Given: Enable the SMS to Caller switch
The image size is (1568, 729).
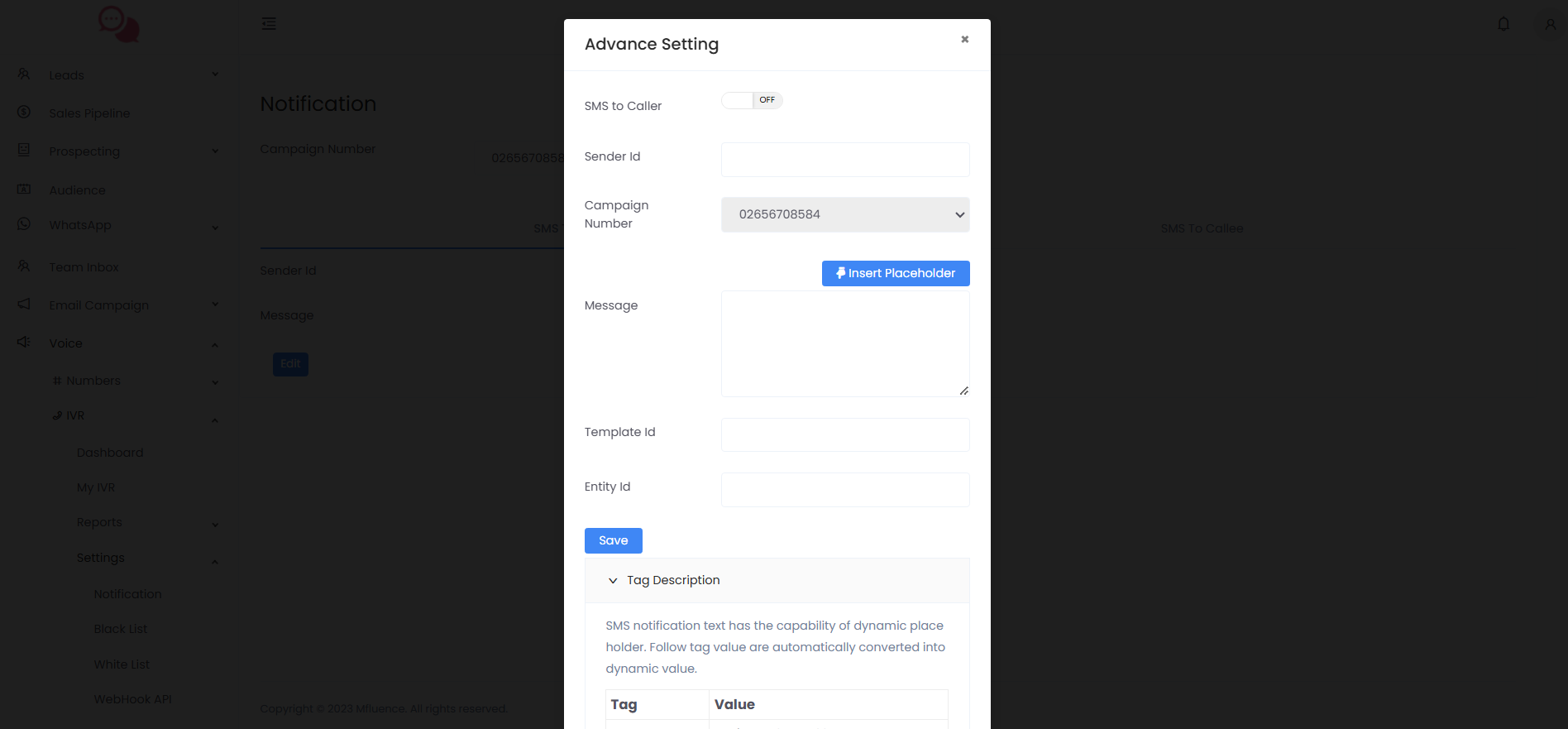Looking at the screenshot, I should (751, 100).
